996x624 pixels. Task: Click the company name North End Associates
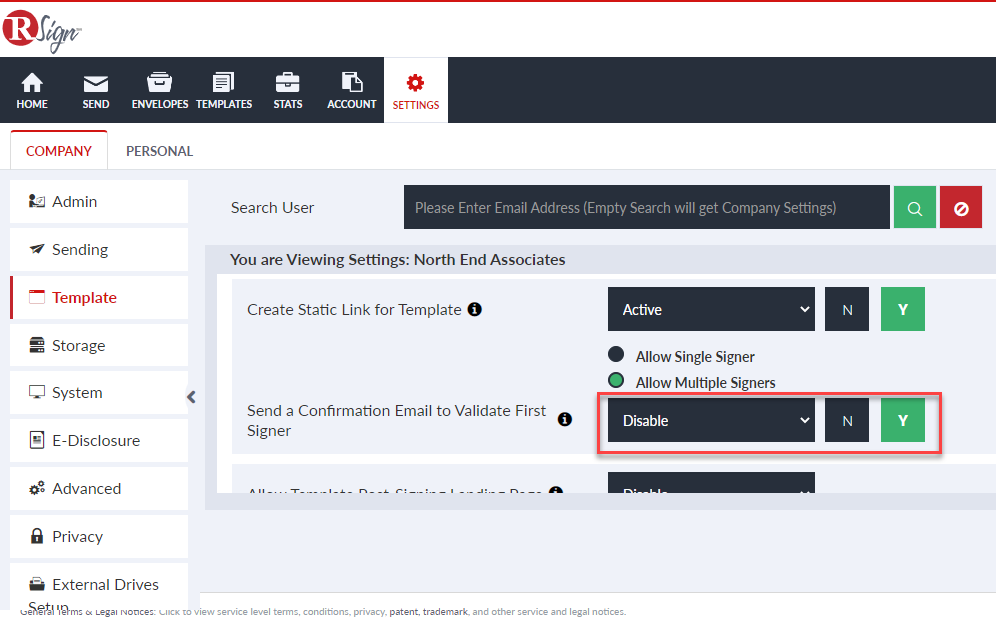(489, 260)
